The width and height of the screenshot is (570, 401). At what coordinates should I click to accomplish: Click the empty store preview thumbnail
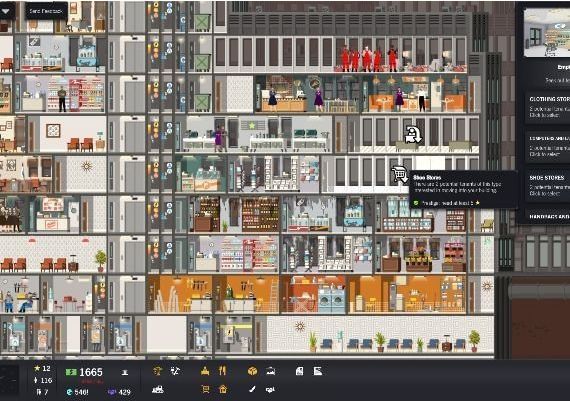click(x=547, y=33)
